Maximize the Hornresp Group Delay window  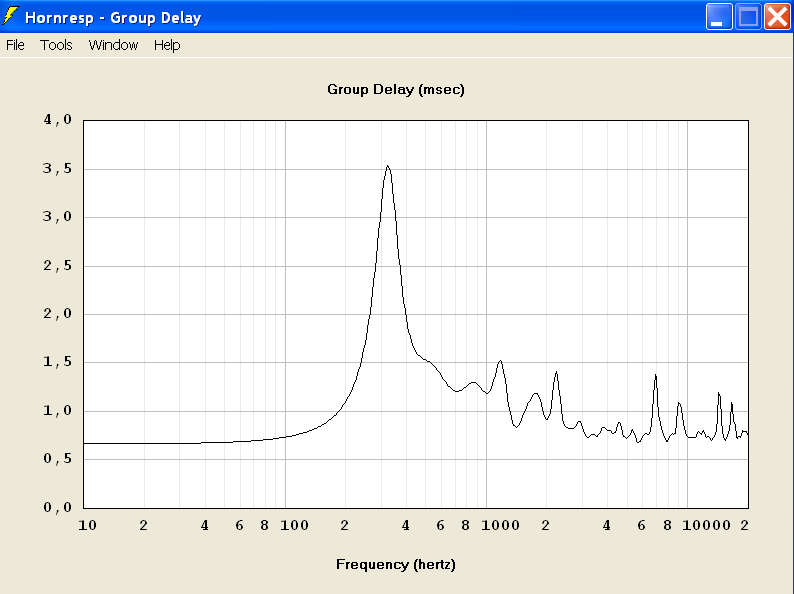click(x=748, y=17)
